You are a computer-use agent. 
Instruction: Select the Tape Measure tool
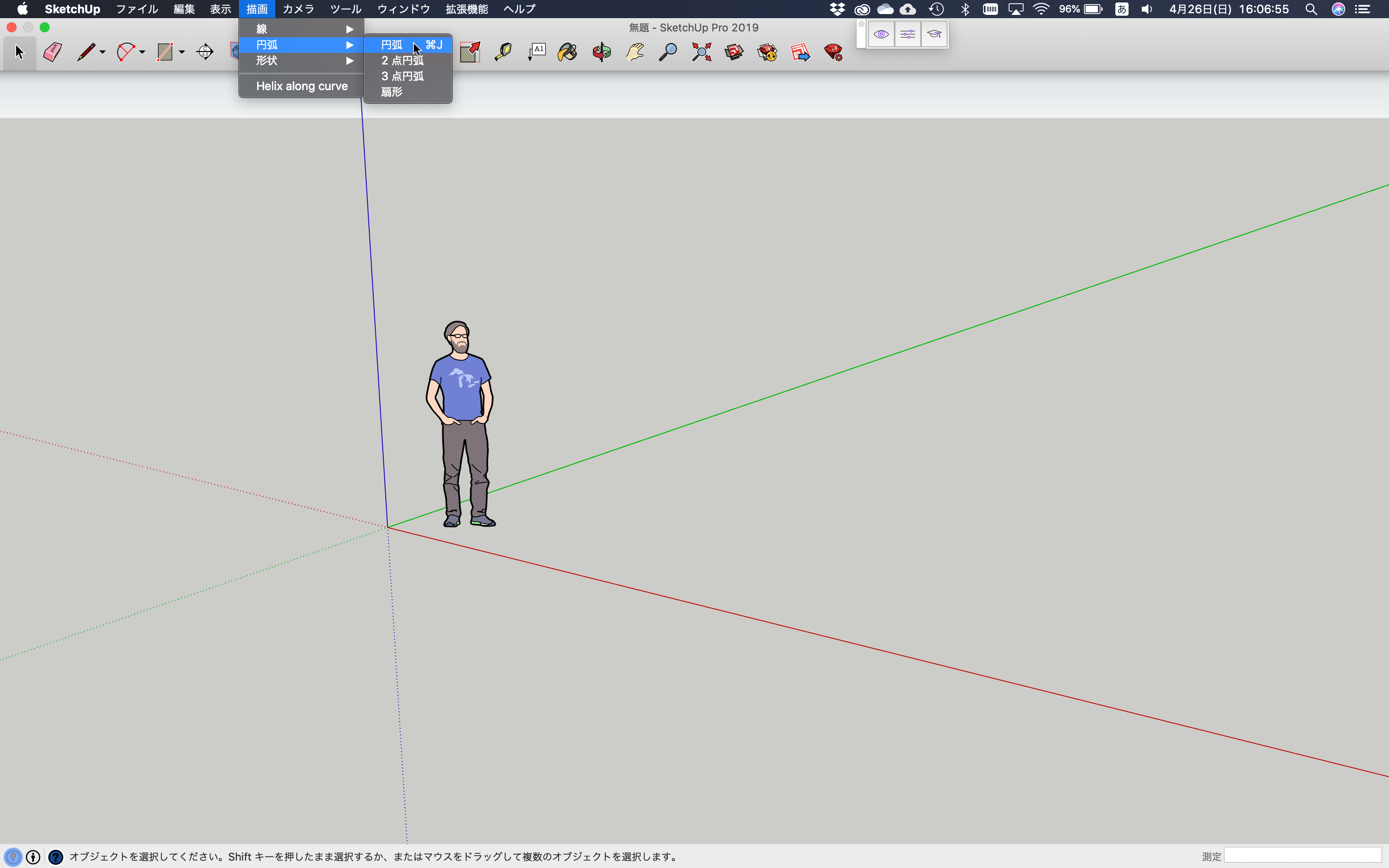pos(503,52)
